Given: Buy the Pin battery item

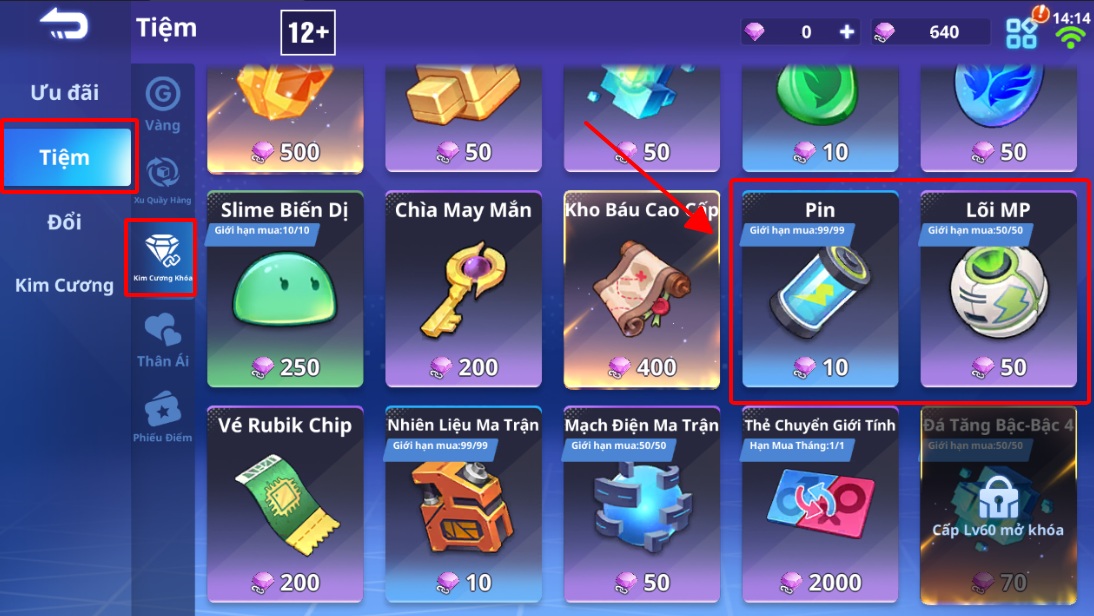Looking at the screenshot, I should pos(820,290).
